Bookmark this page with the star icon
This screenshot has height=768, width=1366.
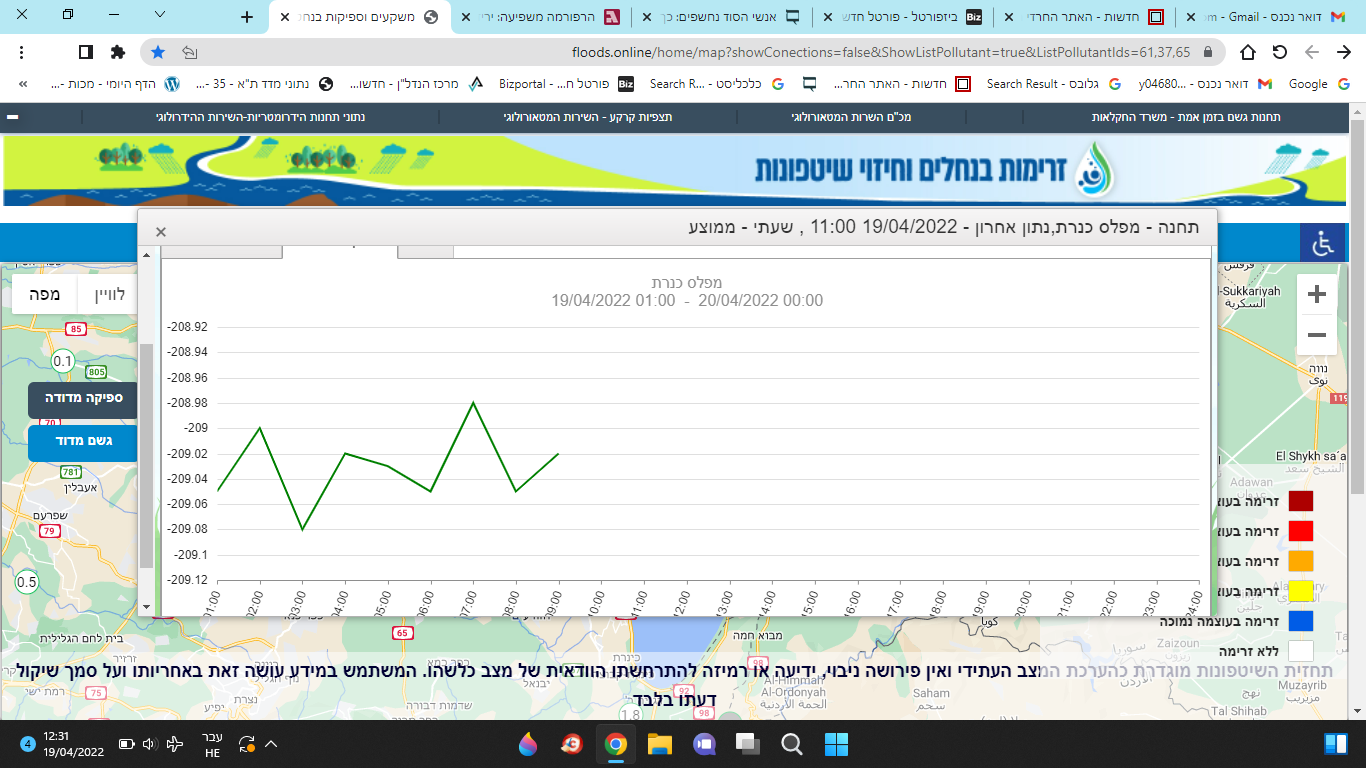tap(158, 52)
